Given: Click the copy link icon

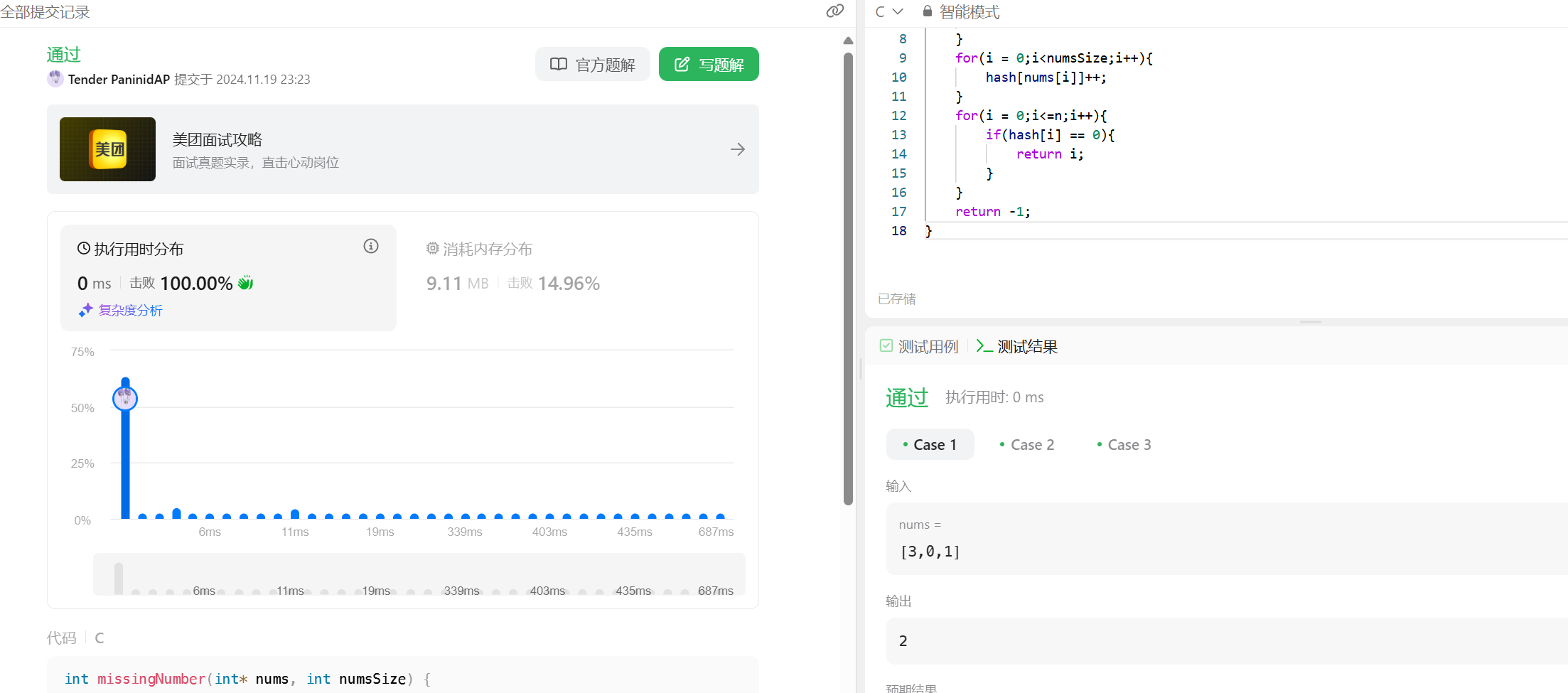Looking at the screenshot, I should click(x=834, y=11).
